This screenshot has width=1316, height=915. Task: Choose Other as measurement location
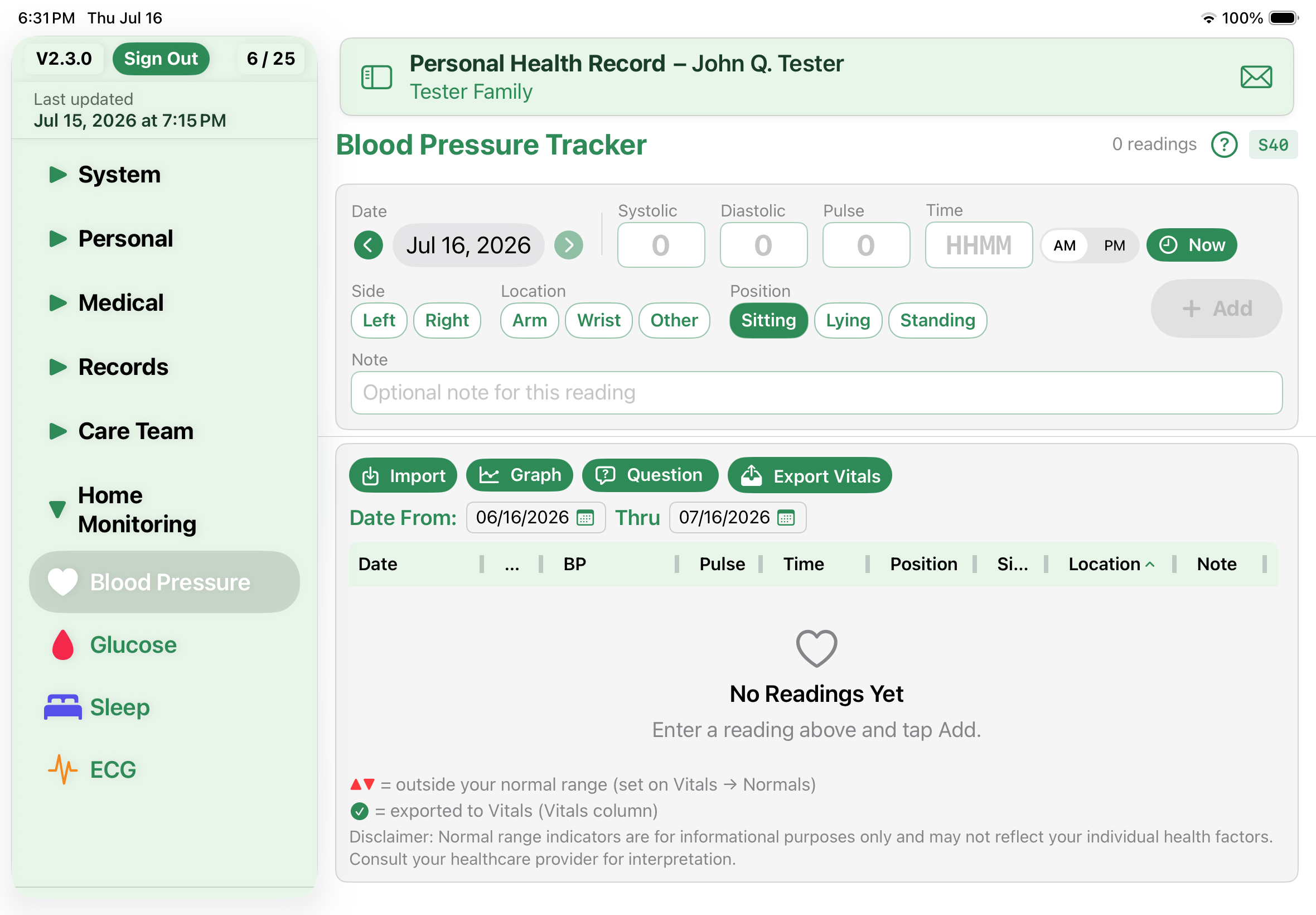coord(674,320)
